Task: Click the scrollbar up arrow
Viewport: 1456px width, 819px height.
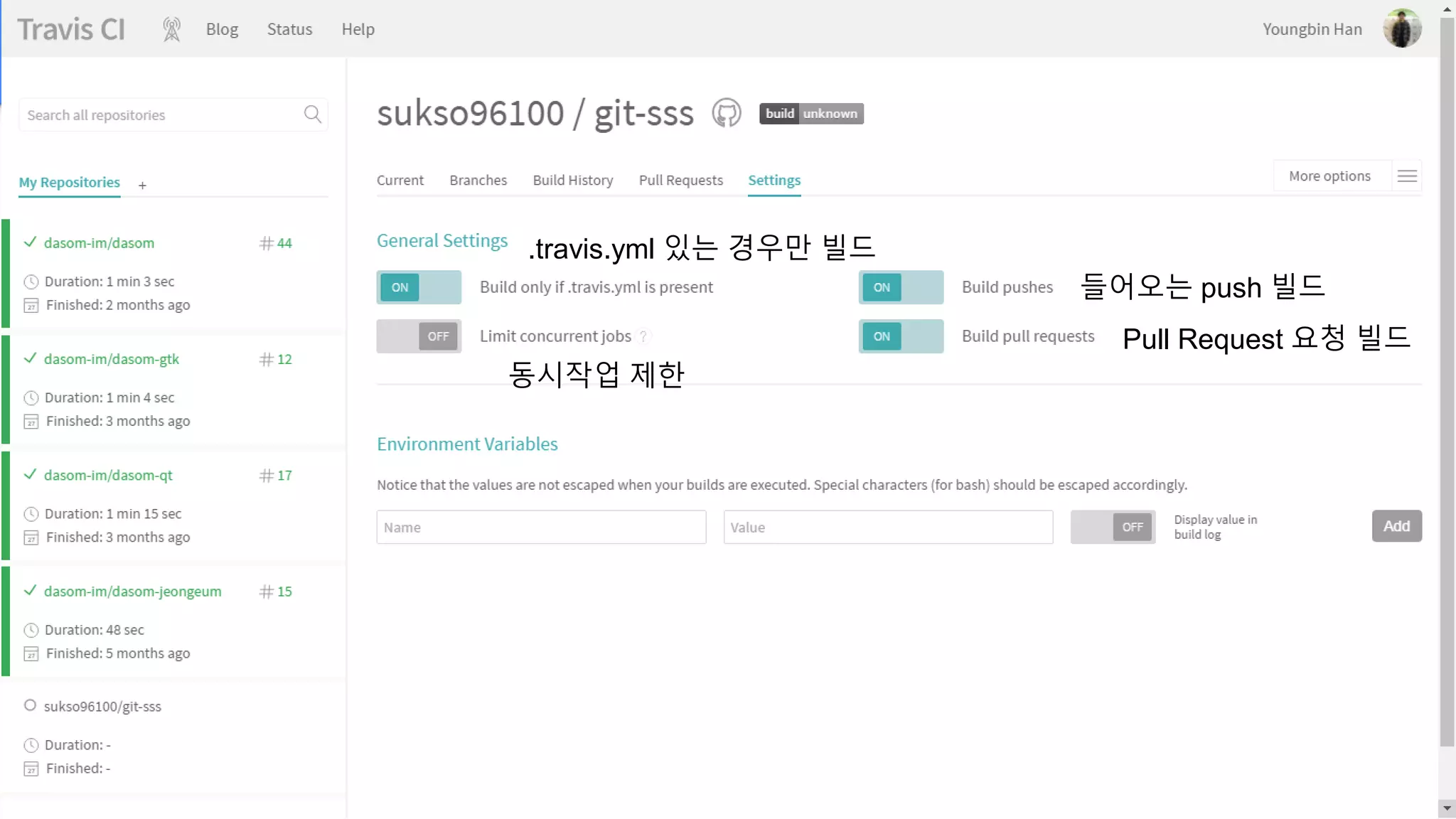Action: (x=1447, y=9)
